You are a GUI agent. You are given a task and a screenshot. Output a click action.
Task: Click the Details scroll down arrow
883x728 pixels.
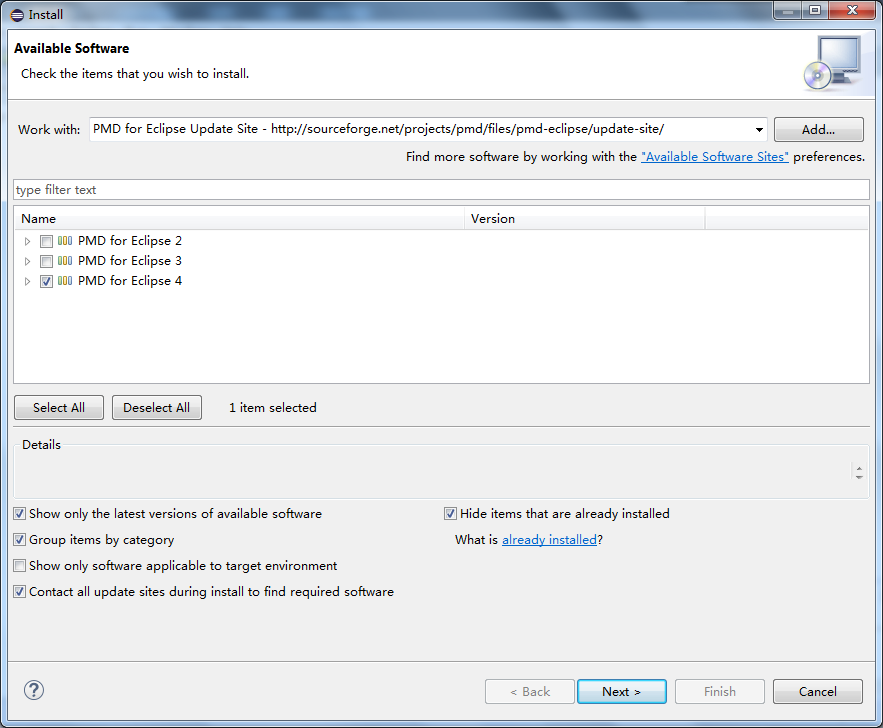(859, 476)
